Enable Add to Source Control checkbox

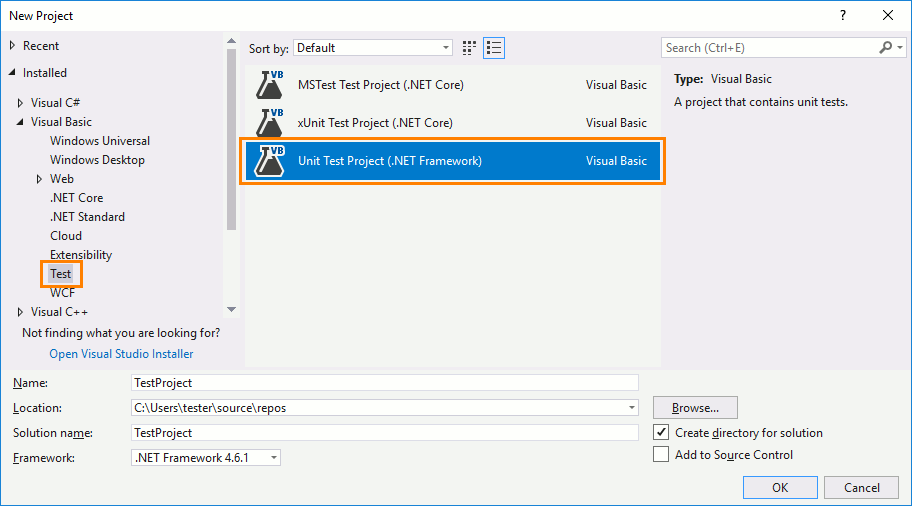point(661,454)
